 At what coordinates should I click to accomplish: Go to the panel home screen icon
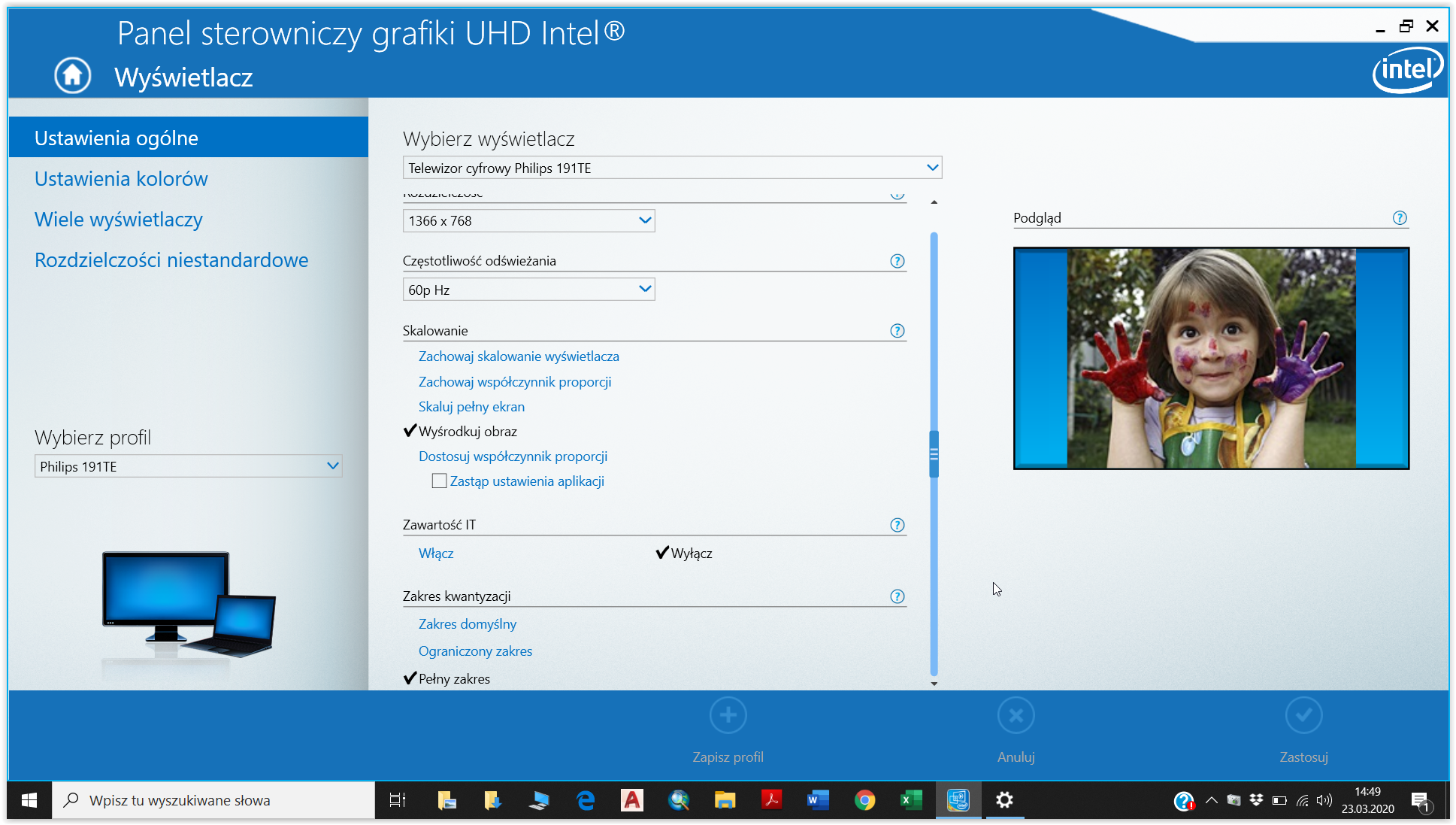pyautogui.click(x=73, y=75)
